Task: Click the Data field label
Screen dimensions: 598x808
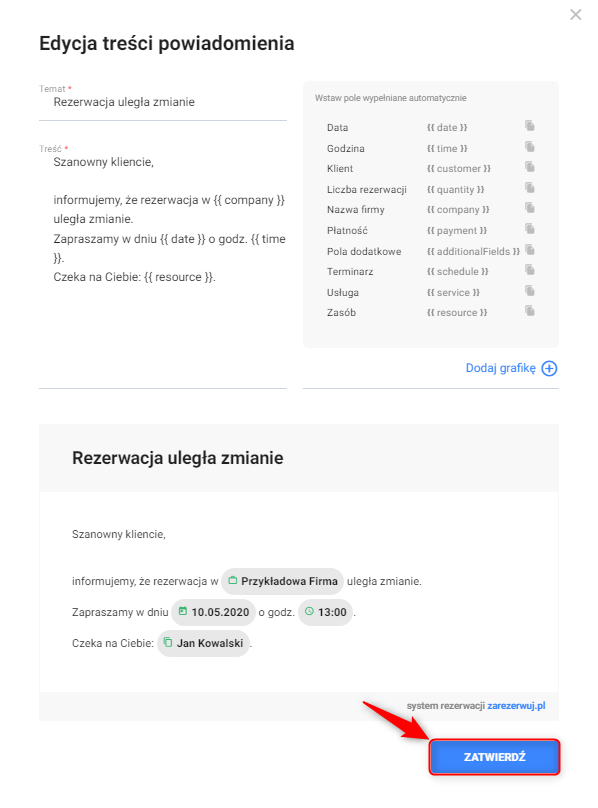Action: [x=337, y=128]
